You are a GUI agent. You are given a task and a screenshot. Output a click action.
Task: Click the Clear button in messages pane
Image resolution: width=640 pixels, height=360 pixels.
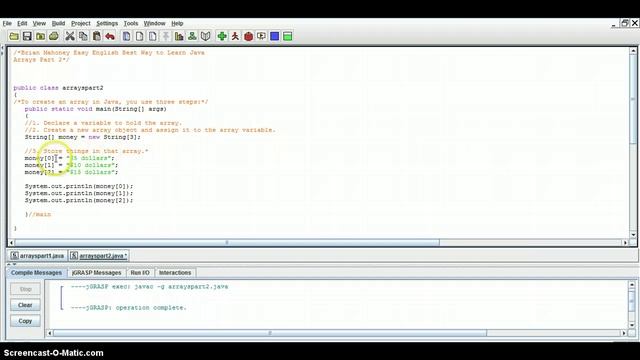coord(25,305)
